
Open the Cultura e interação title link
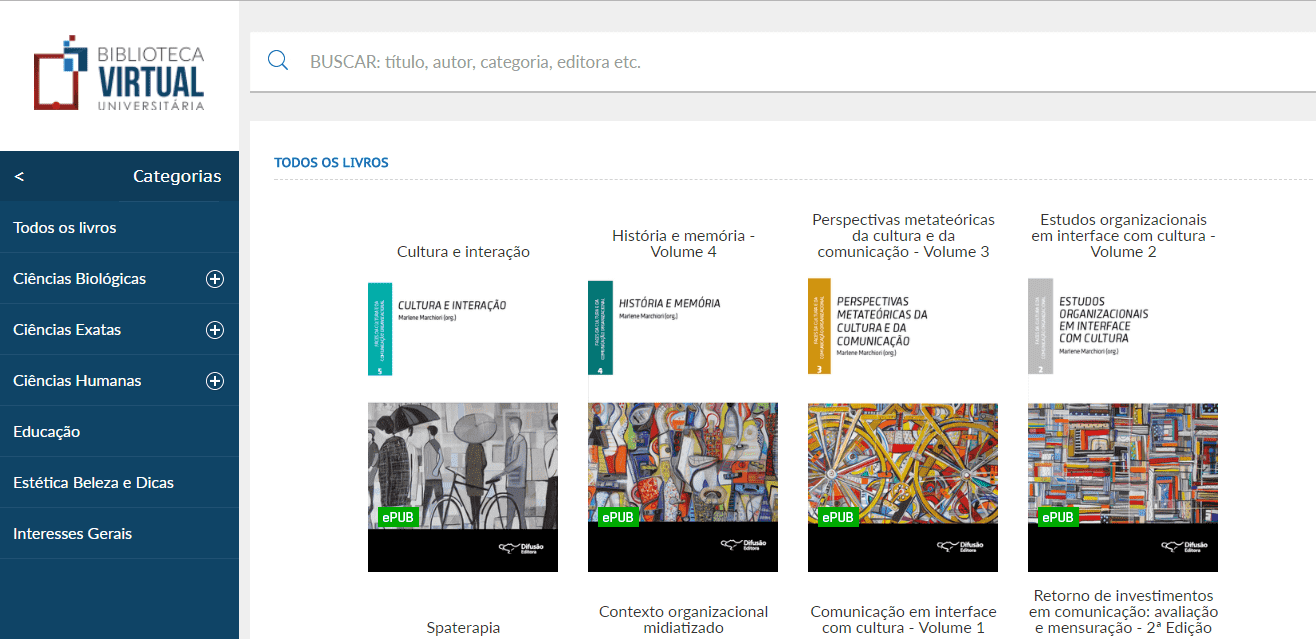[x=463, y=252]
